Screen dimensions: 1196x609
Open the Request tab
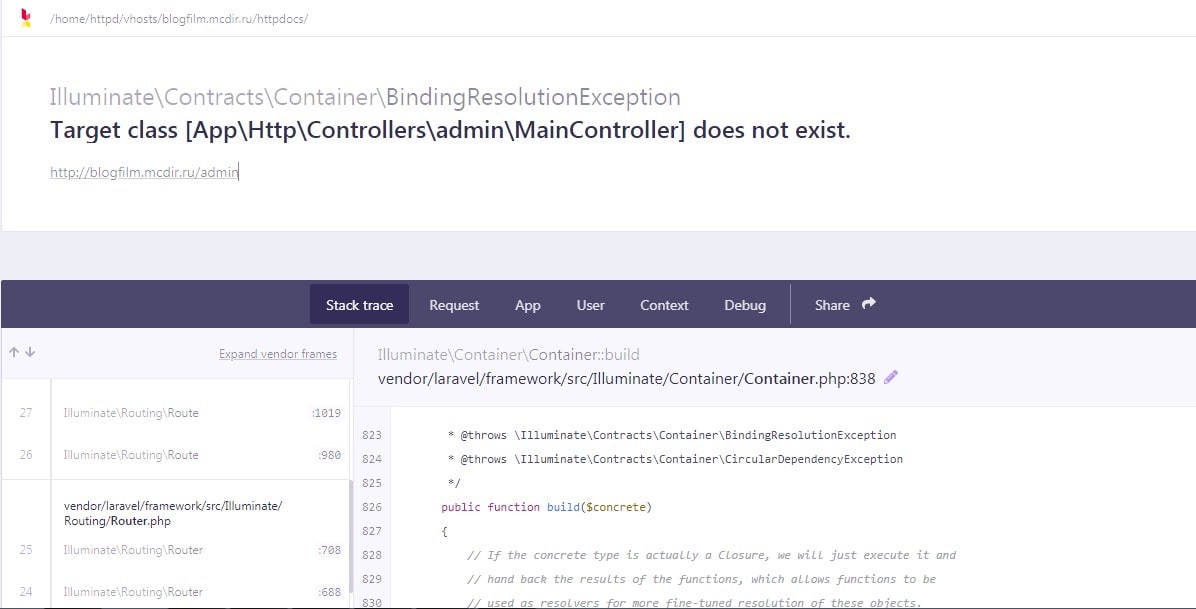tap(454, 304)
